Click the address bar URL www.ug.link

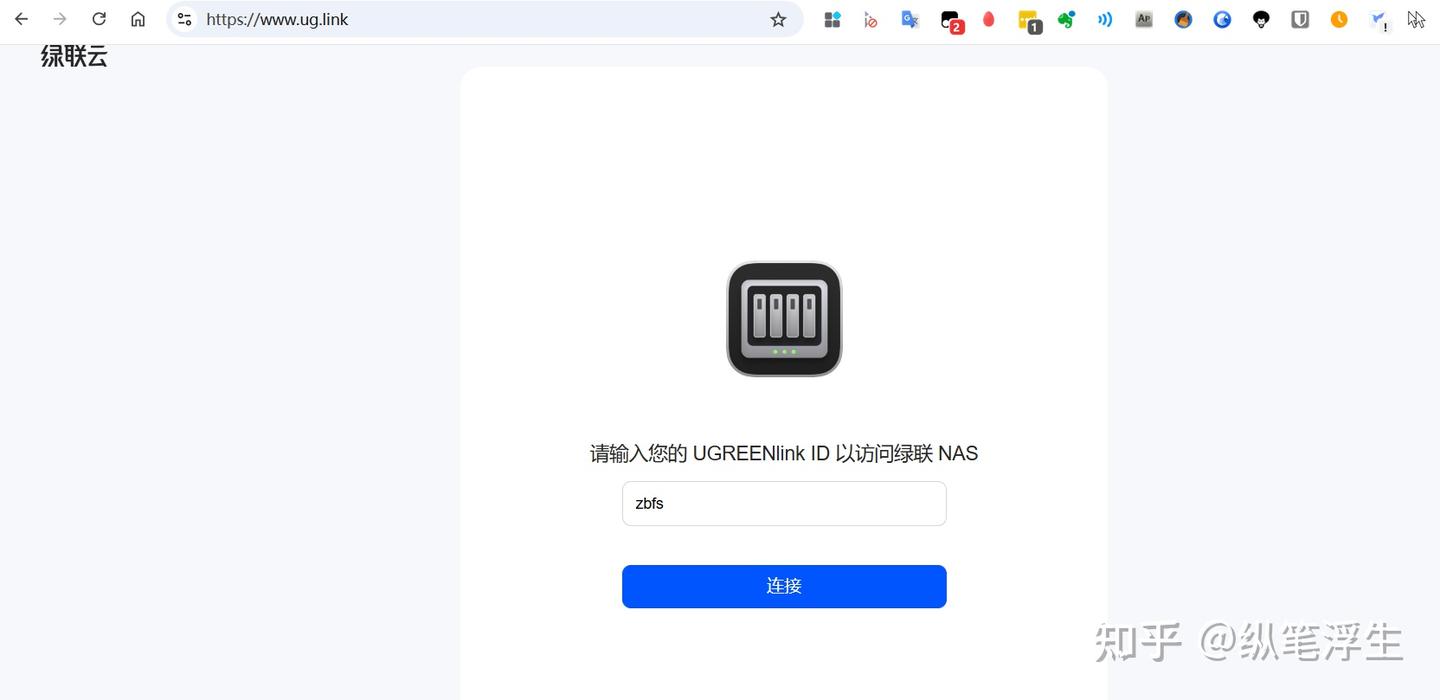277,19
